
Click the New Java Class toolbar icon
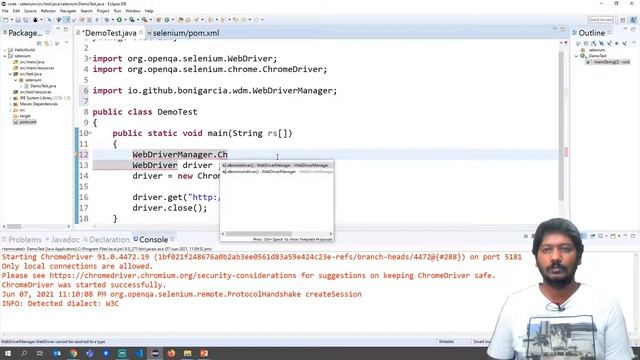point(167,20)
